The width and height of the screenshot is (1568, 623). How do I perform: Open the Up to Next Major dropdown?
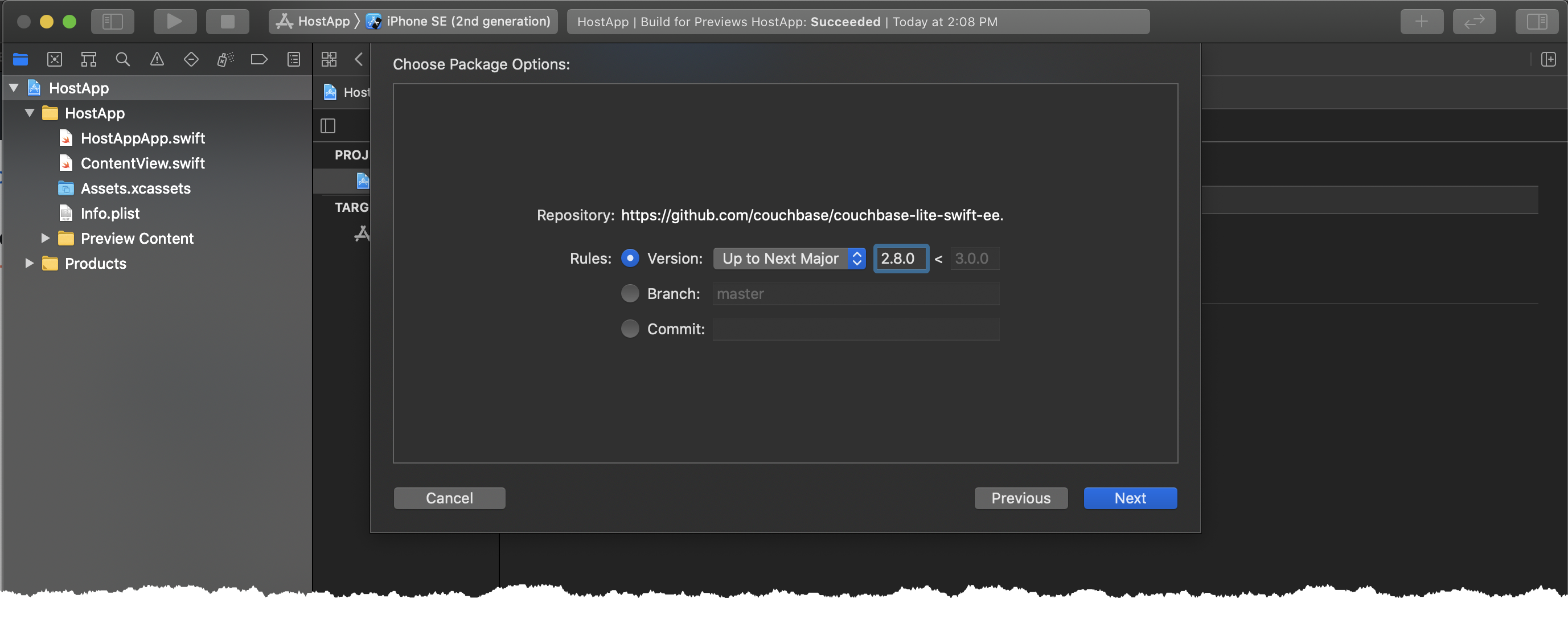point(789,258)
